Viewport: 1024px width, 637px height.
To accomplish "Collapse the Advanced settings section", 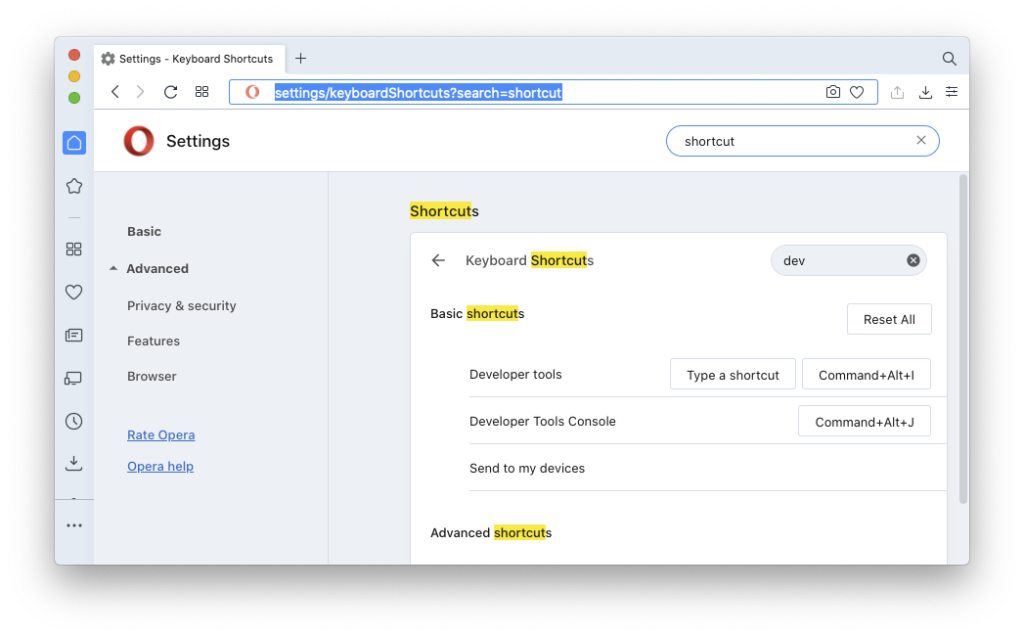I will tap(149, 269).
